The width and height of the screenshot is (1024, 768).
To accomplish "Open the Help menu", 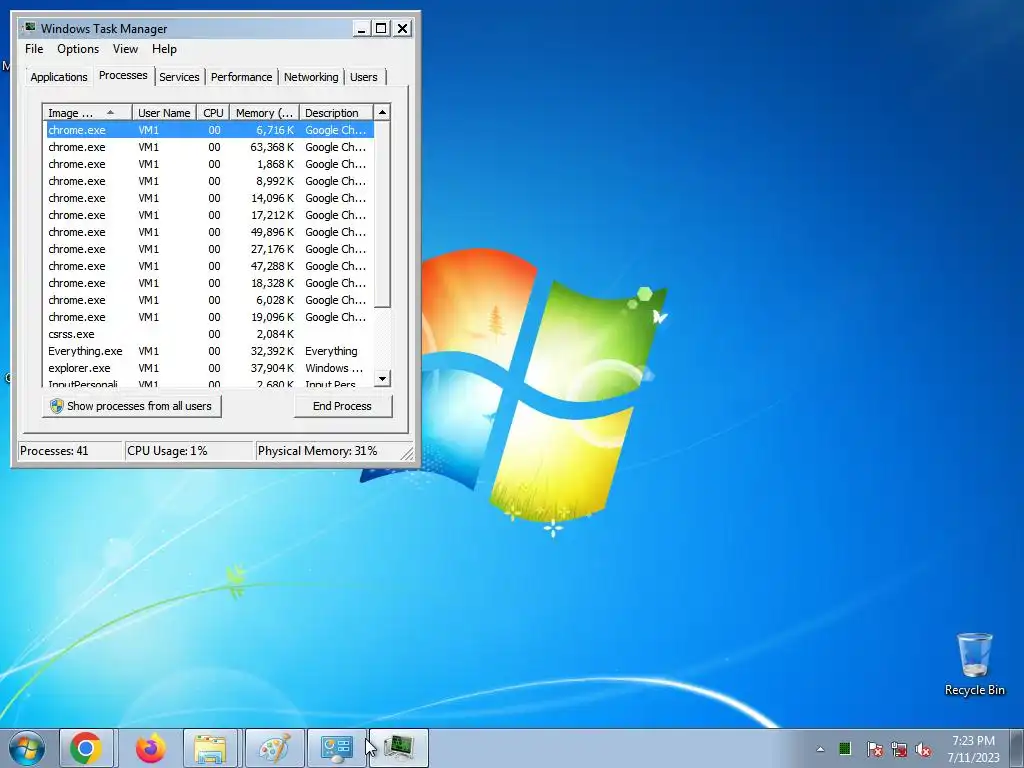I will click(x=164, y=49).
